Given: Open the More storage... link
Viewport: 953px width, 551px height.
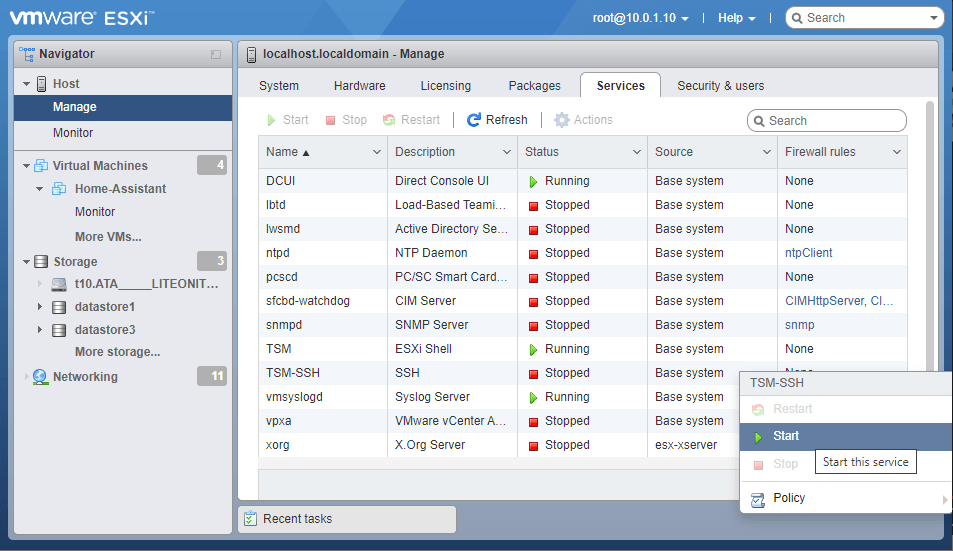Looking at the screenshot, I should point(117,352).
